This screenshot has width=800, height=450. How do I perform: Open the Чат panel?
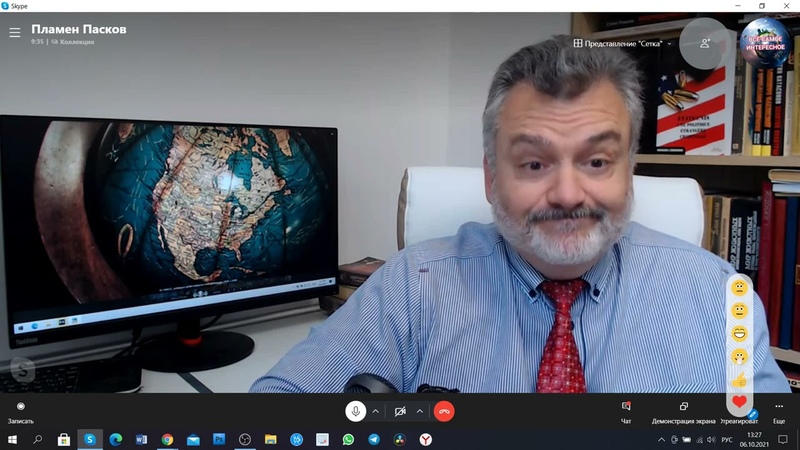(626, 412)
